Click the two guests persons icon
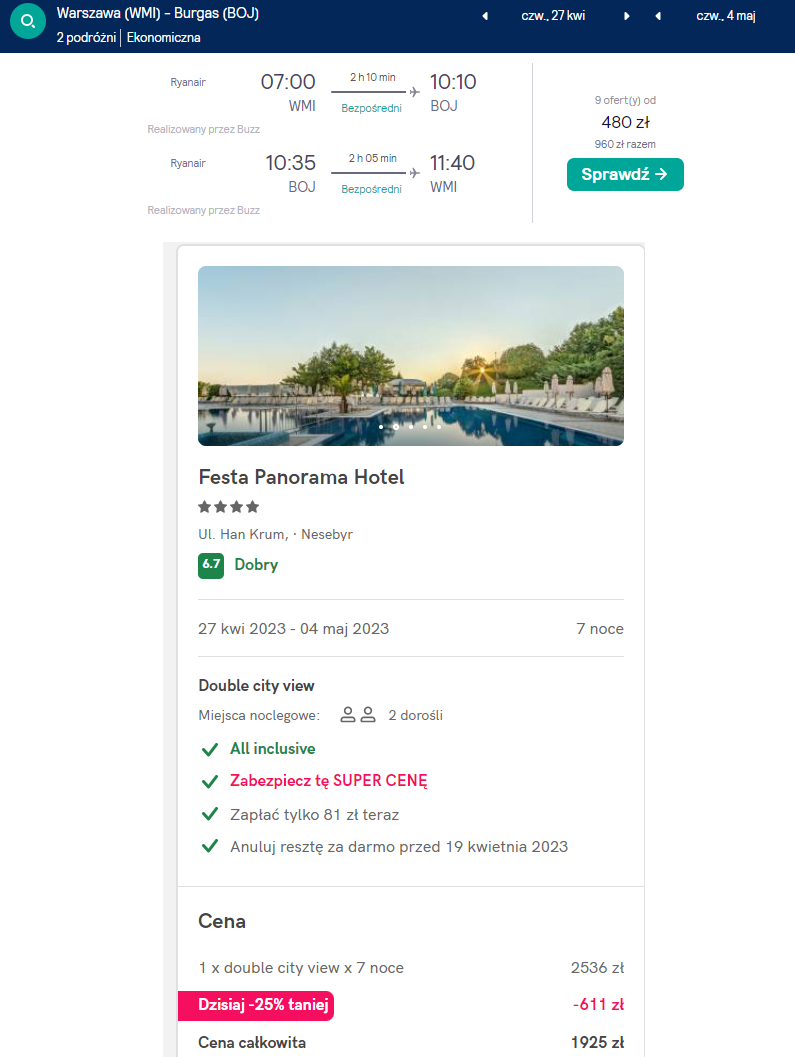The width and height of the screenshot is (795, 1057). coord(358,715)
